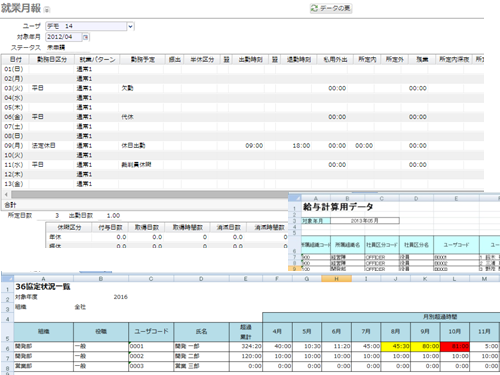The height and width of the screenshot is (375, 500).
Task: Select the 06(金) date cell
Action: pos(14,117)
